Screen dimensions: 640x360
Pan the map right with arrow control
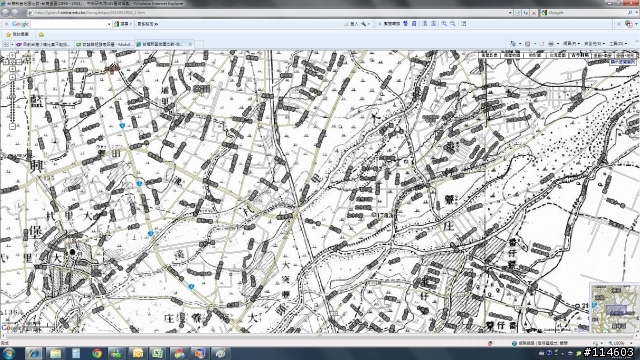(20, 62)
